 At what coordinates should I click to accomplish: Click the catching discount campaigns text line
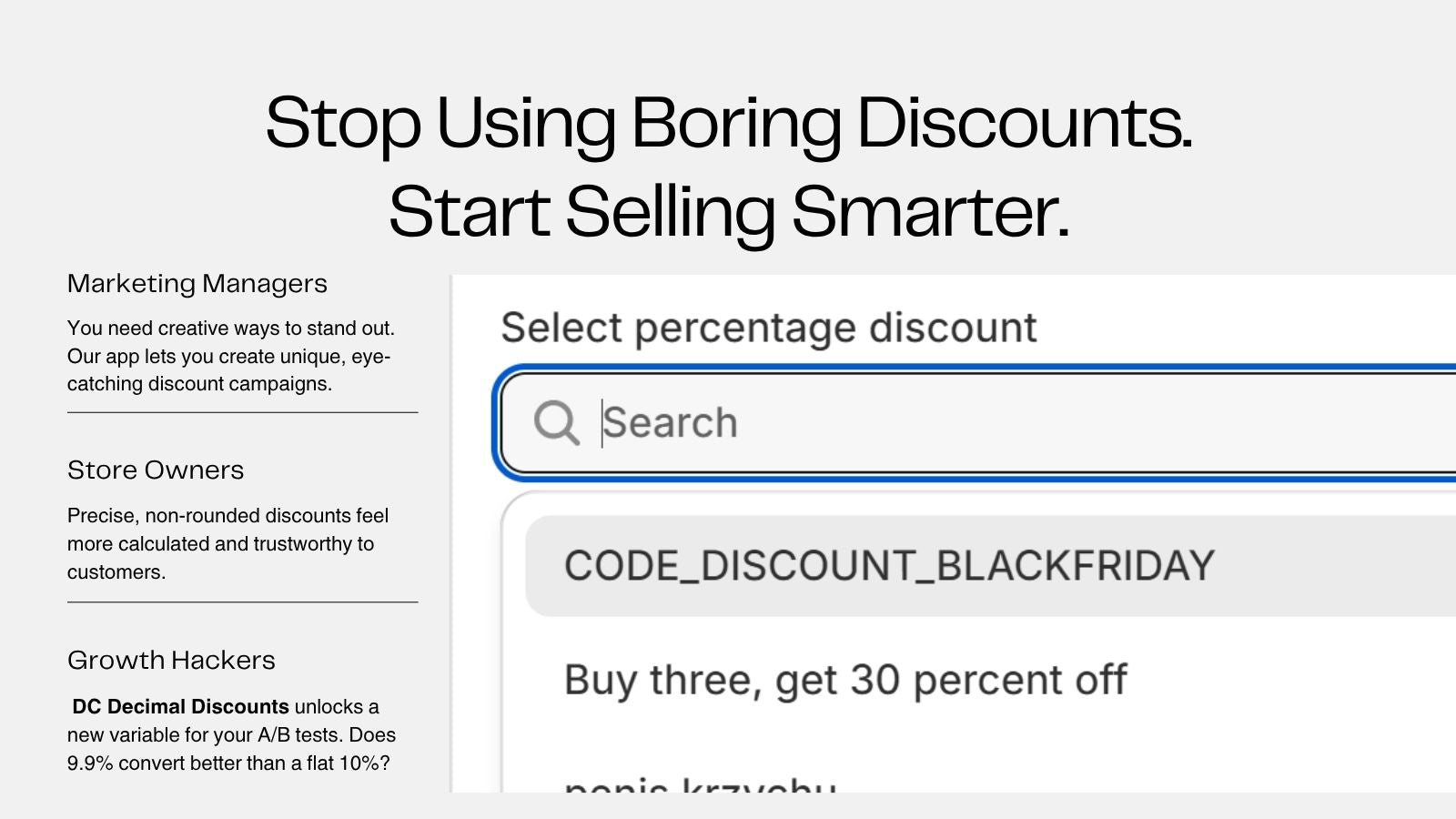(x=199, y=384)
